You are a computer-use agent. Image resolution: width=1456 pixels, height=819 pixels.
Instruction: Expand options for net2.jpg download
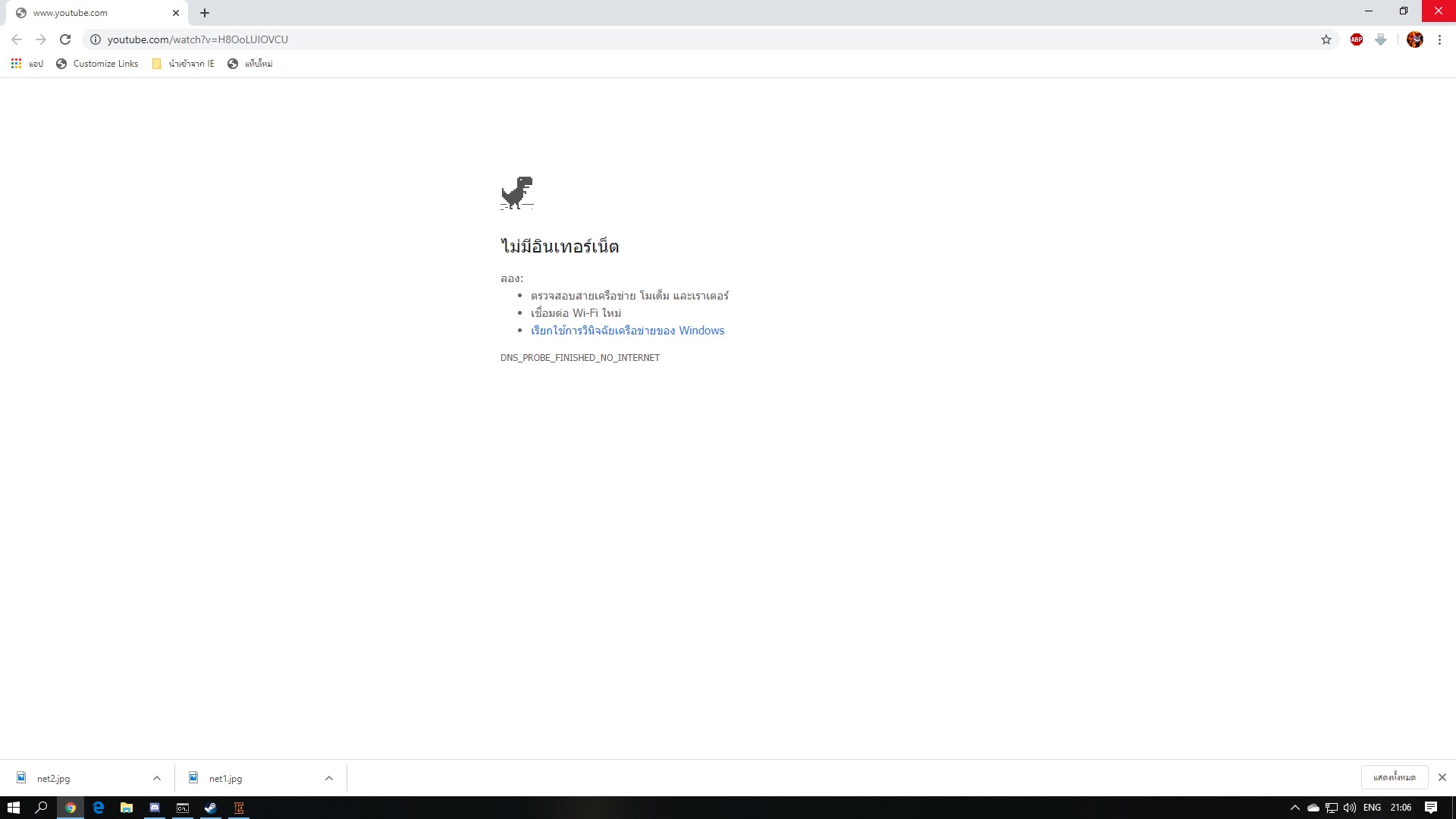pyautogui.click(x=157, y=778)
